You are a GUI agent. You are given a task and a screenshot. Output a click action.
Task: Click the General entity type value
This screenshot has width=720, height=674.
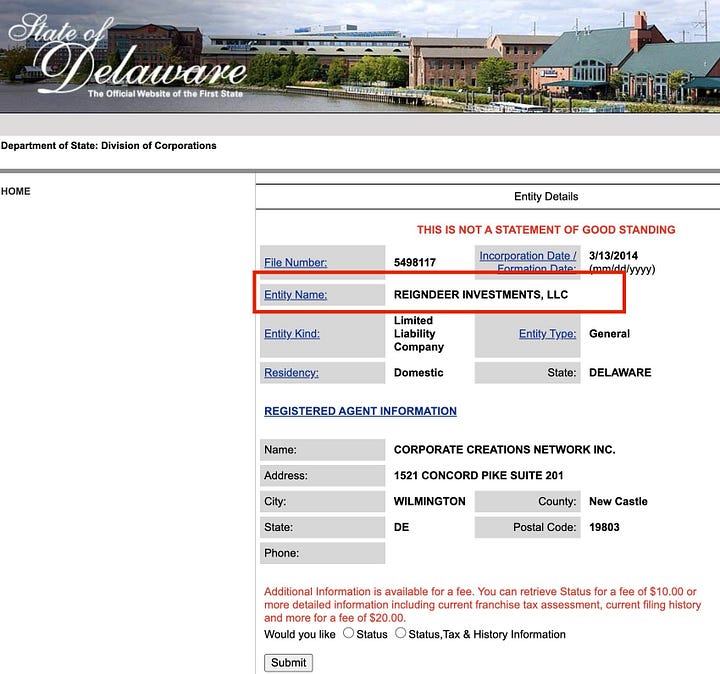click(x=609, y=334)
